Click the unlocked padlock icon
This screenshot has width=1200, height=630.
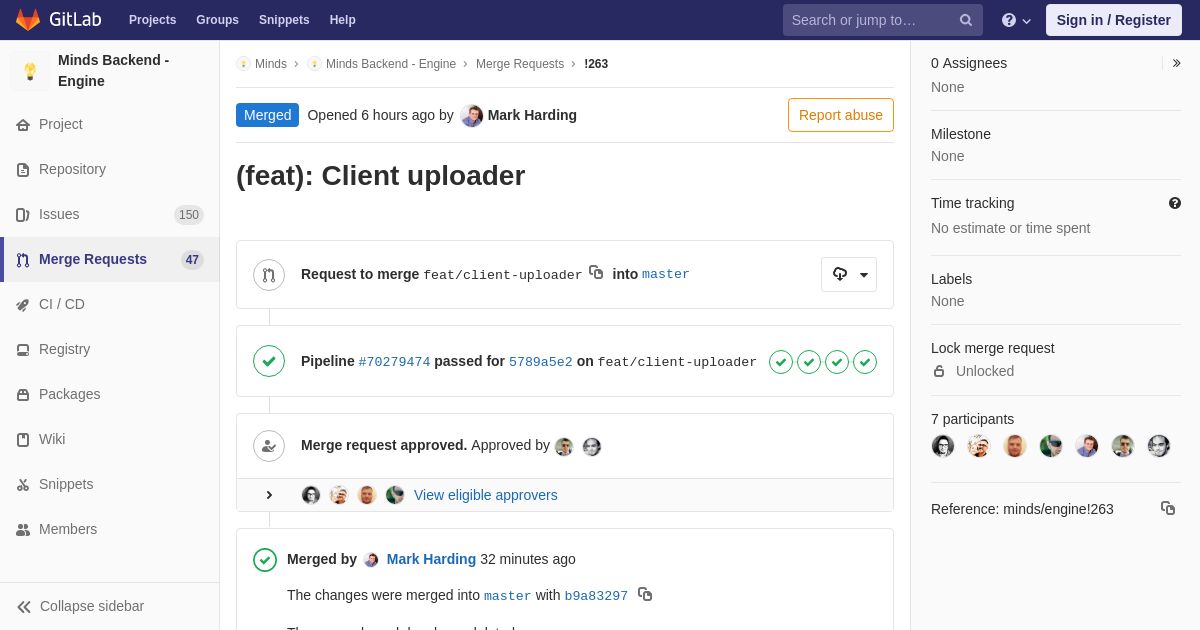(x=939, y=371)
